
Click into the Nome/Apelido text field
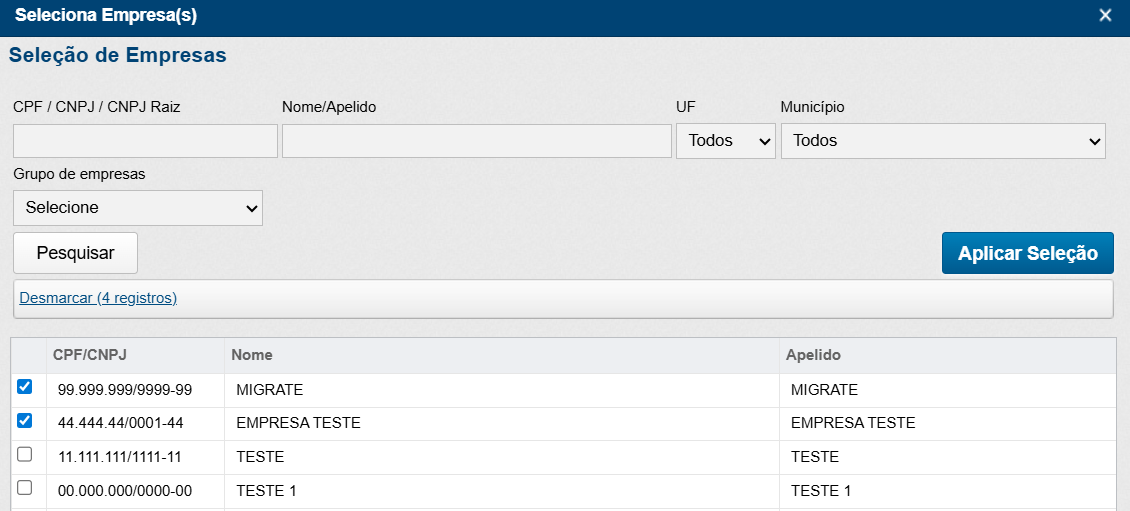476,141
